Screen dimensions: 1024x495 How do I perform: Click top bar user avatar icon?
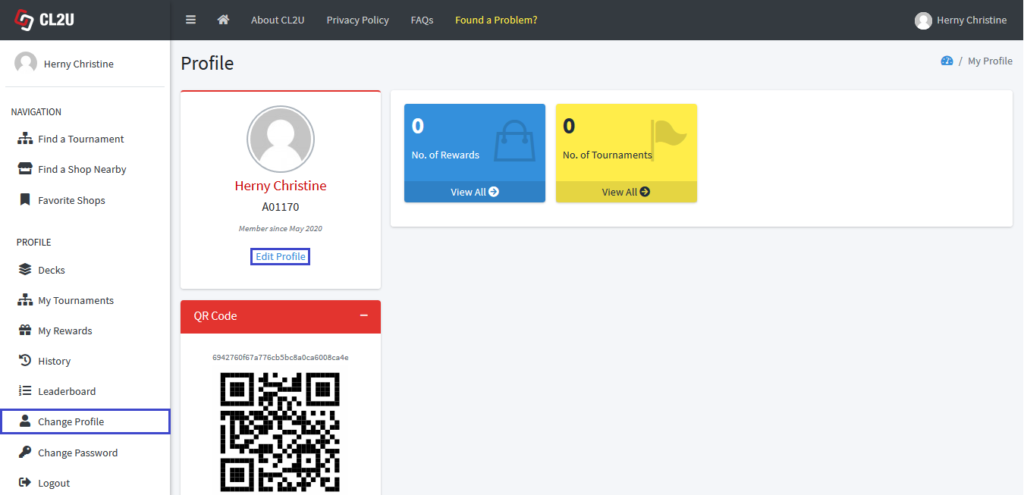[923, 21]
